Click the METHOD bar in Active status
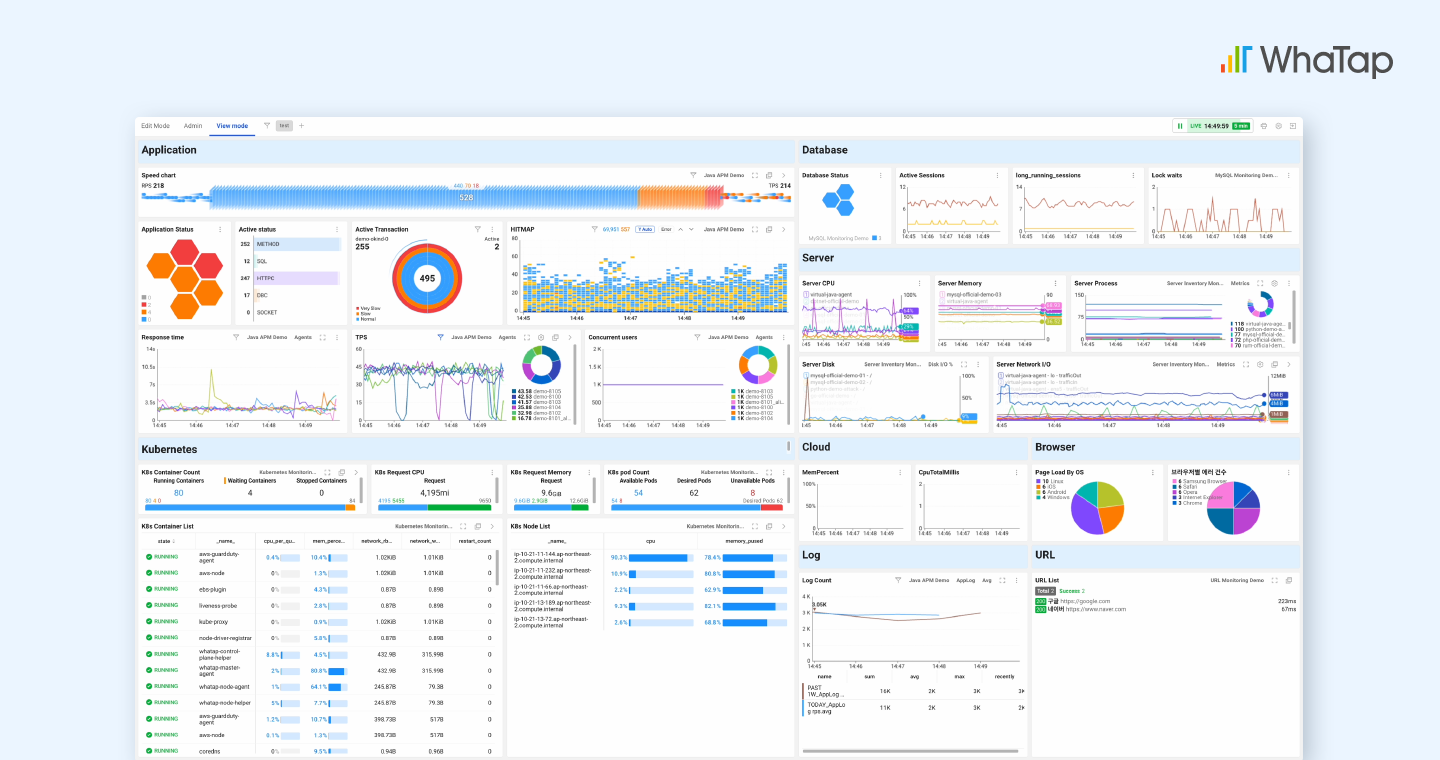This screenshot has height=760, width=1440. click(298, 244)
